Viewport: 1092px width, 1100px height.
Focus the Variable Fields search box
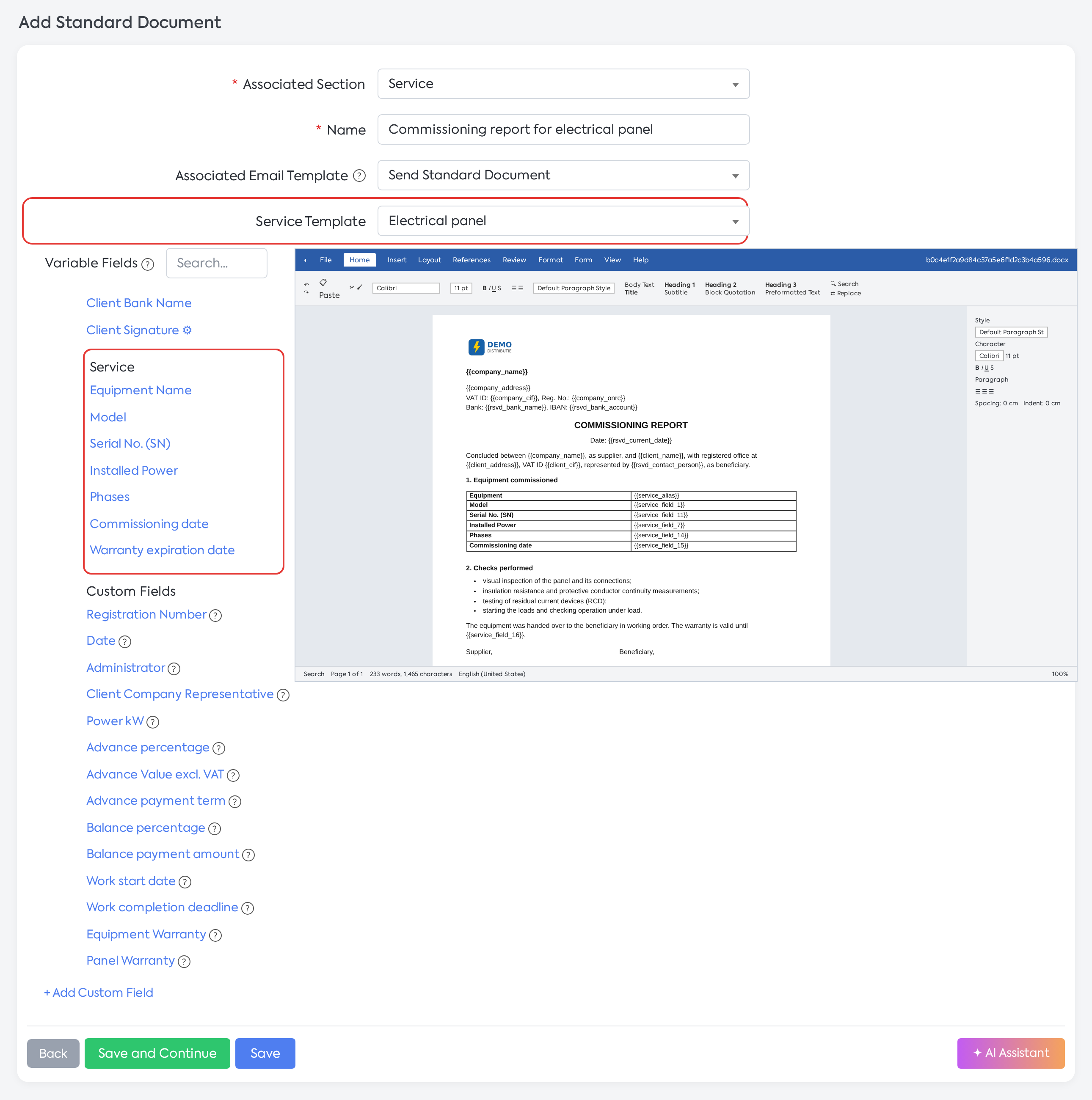(x=216, y=263)
